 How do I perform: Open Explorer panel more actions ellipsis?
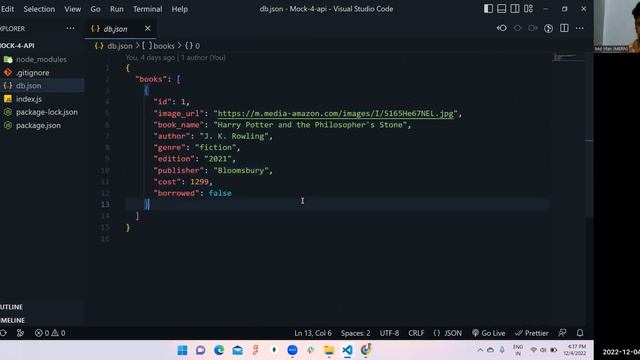70,28
